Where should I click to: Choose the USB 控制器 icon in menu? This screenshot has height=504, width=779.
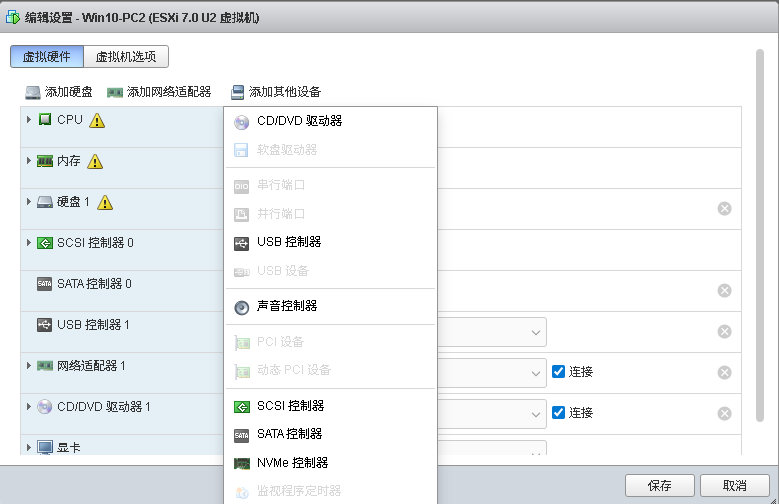click(241, 244)
